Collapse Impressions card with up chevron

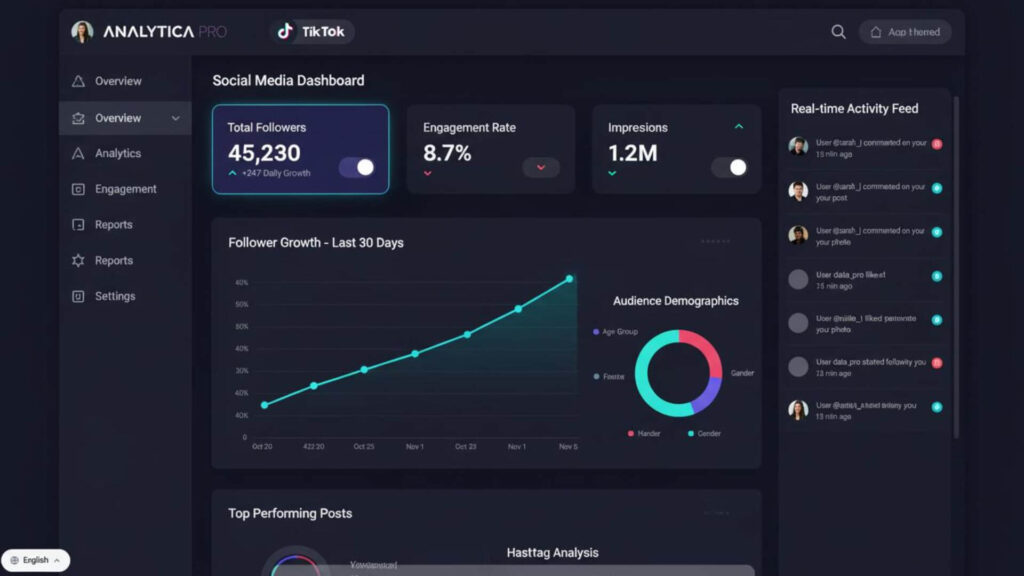[739, 127]
